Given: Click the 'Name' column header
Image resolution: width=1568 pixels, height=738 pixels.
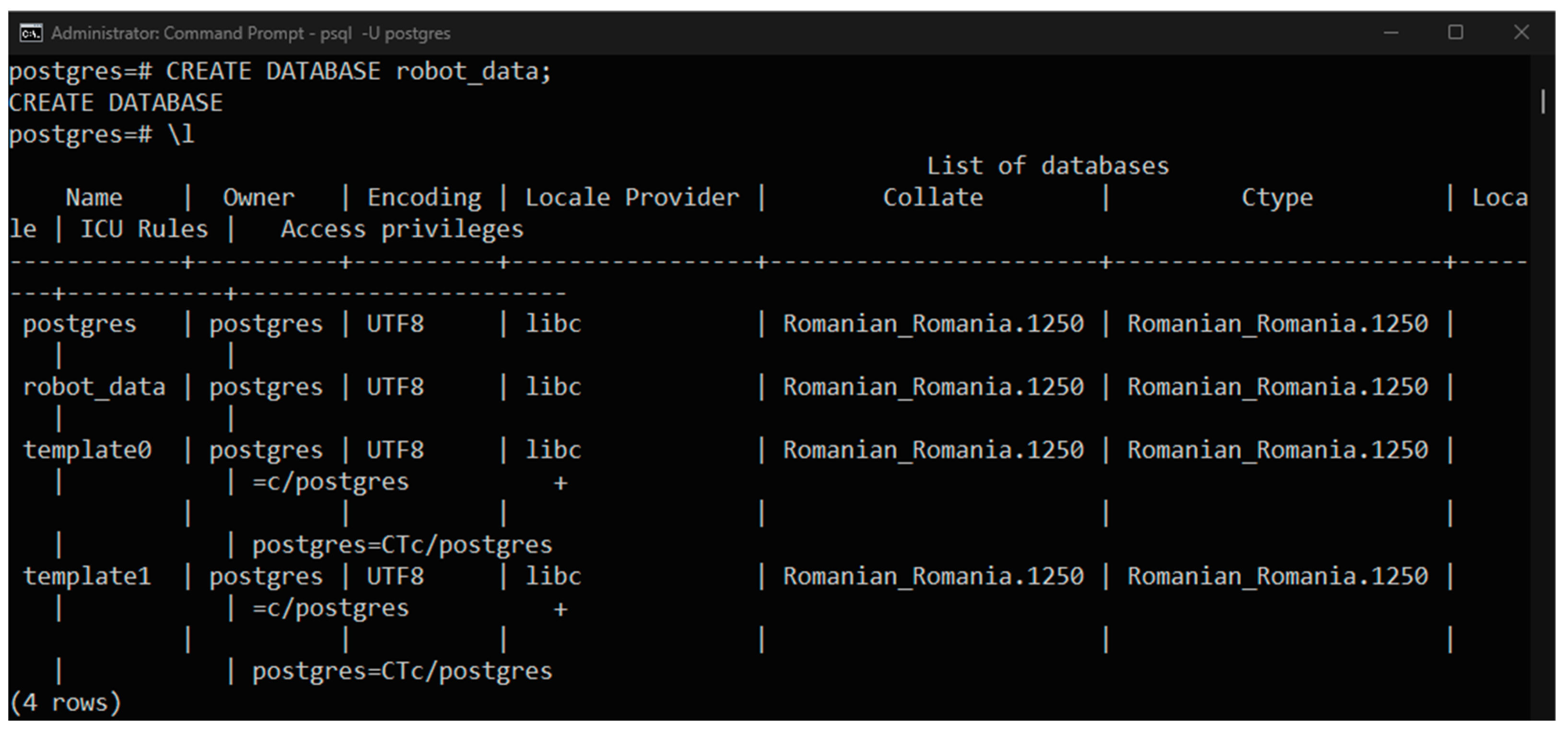Looking at the screenshot, I should [94, 197].
